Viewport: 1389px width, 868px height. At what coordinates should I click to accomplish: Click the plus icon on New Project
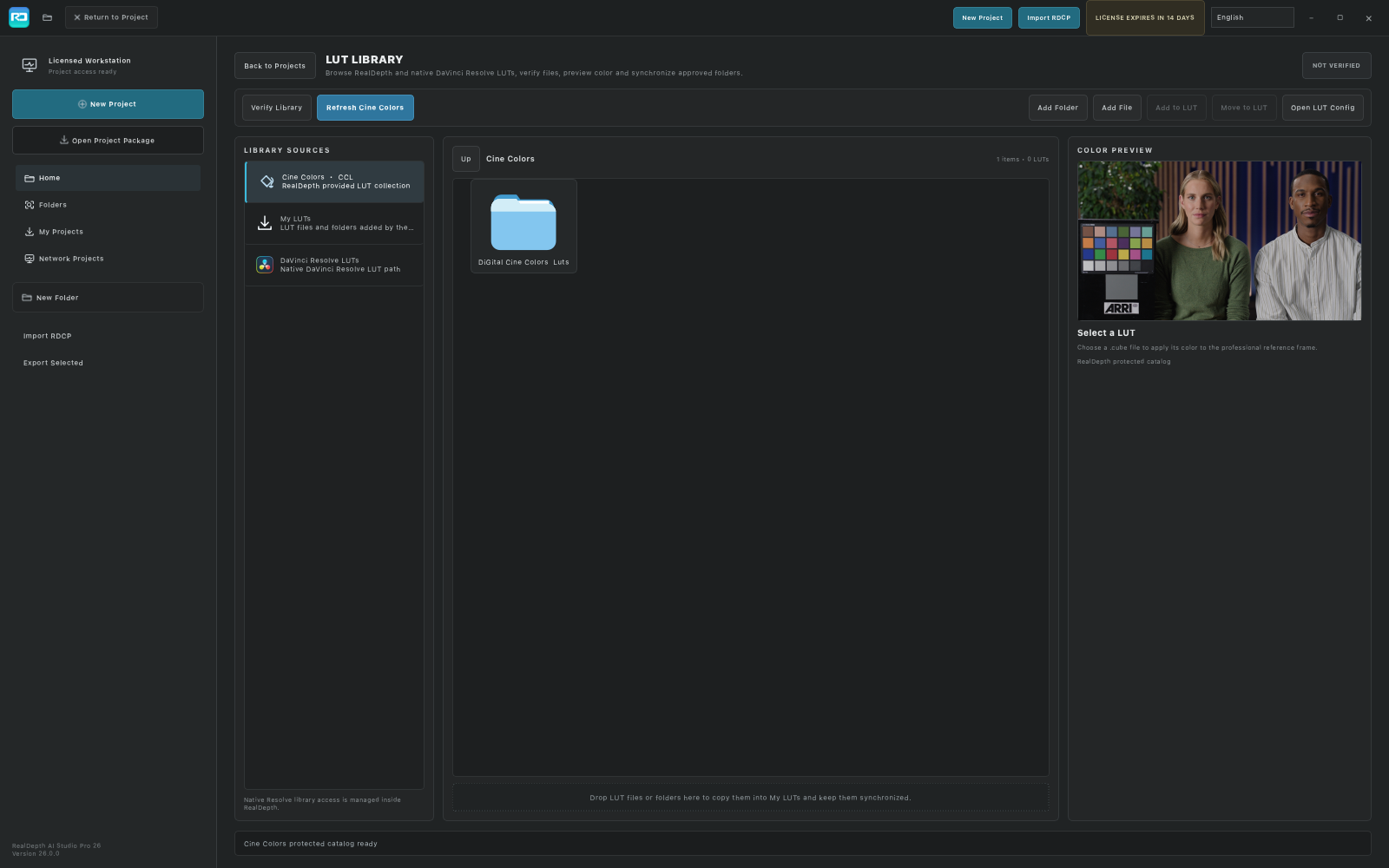point(82,104)
